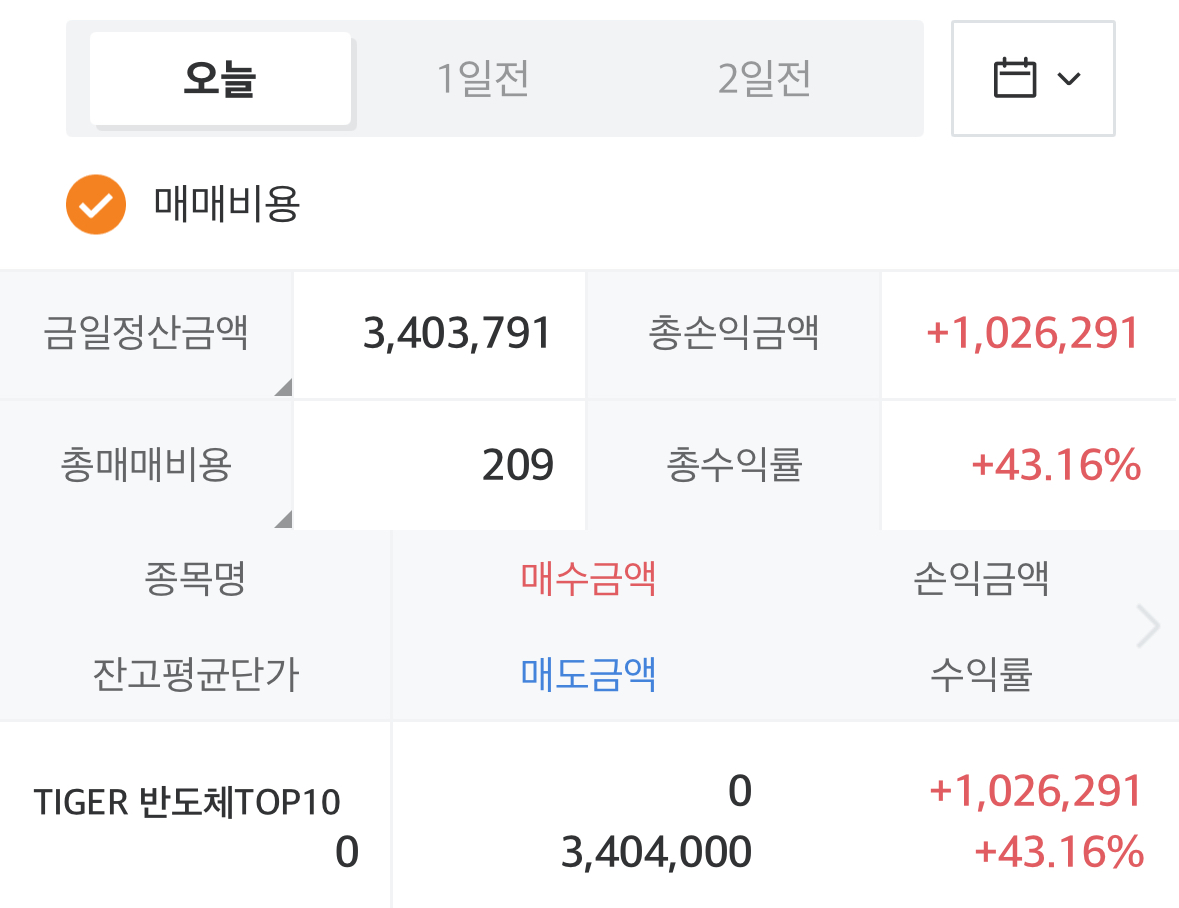Open the TIGER 반도체TOP10 stock row

point(187,802)
